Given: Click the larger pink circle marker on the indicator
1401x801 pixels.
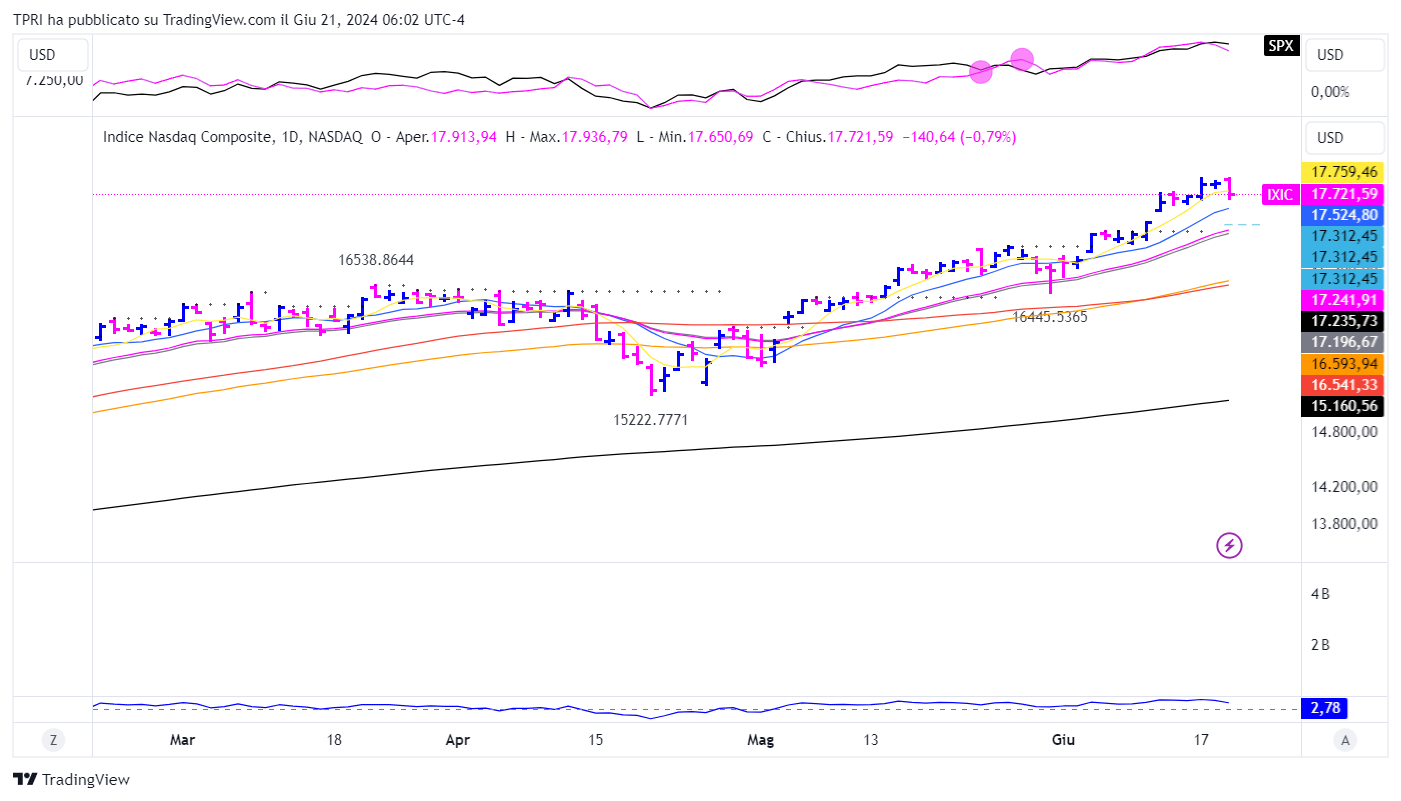Looking at the screenshot, I should 1021,59.
